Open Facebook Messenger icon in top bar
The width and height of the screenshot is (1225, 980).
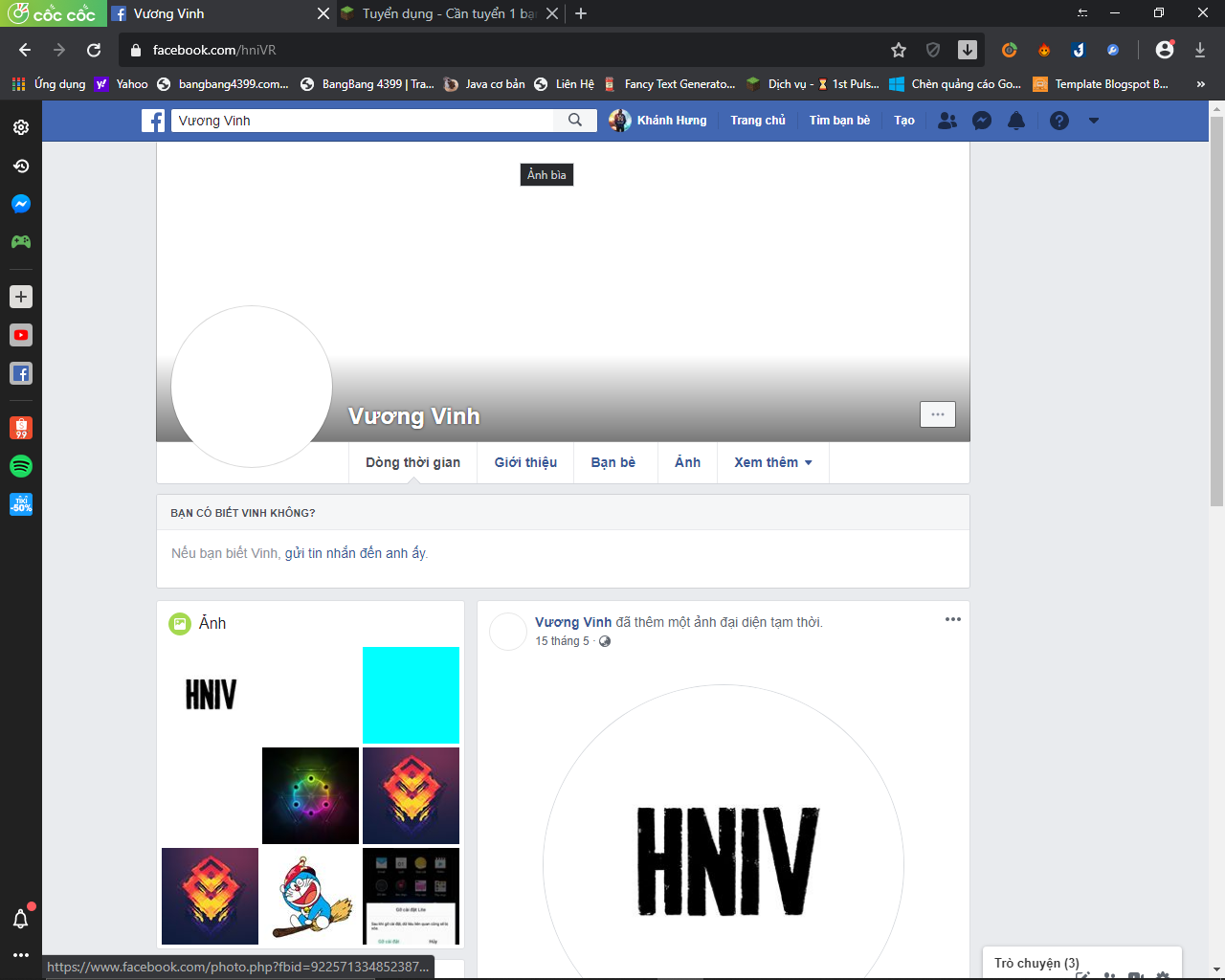point(982,121)
